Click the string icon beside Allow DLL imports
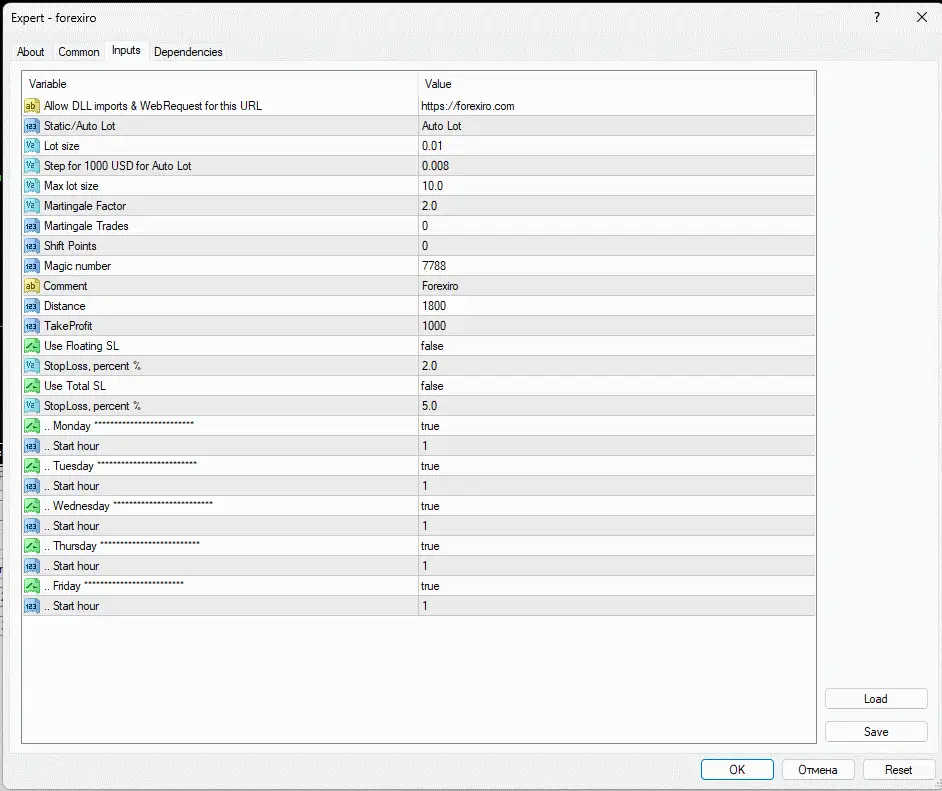Screen dimensions: 942x791 click(x=31, y=106)
